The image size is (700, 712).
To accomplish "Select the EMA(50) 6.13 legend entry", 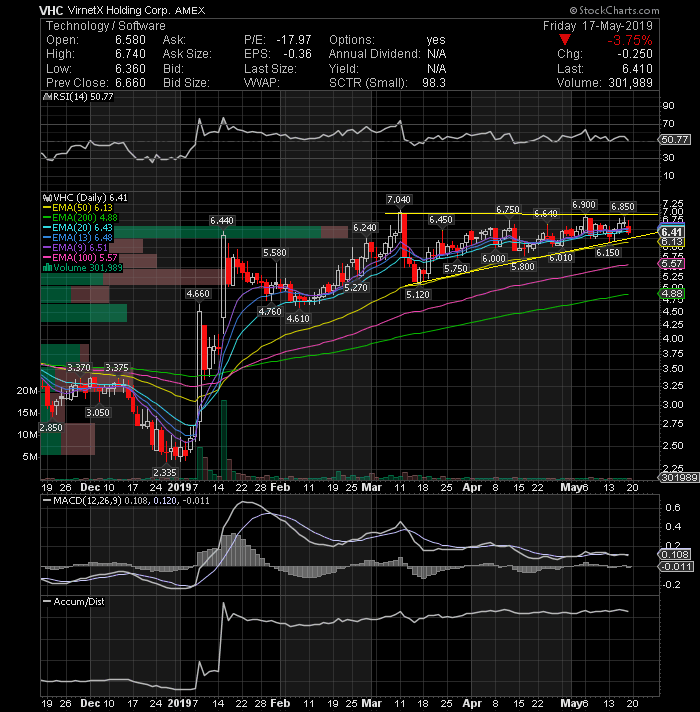I will (78, 208).
